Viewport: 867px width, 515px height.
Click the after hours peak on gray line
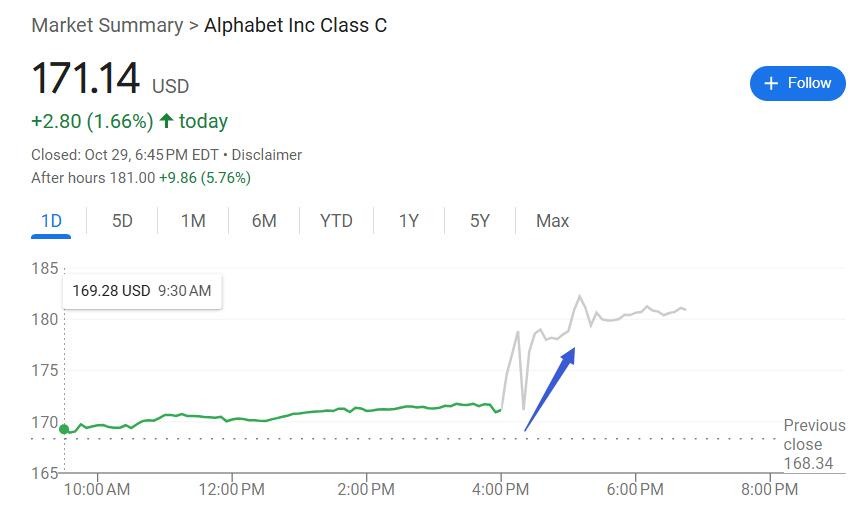click(579, 296)
